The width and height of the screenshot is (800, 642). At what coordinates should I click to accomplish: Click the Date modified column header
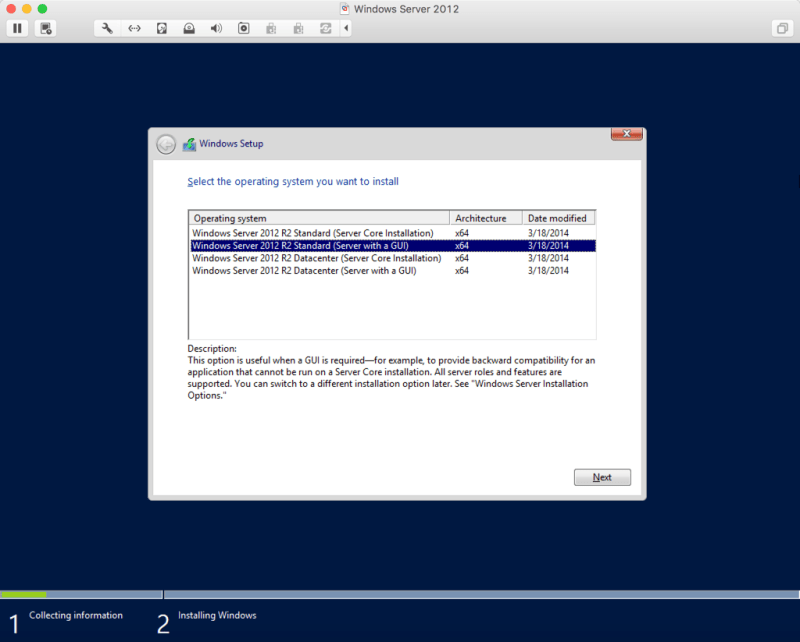click(558, 218)
